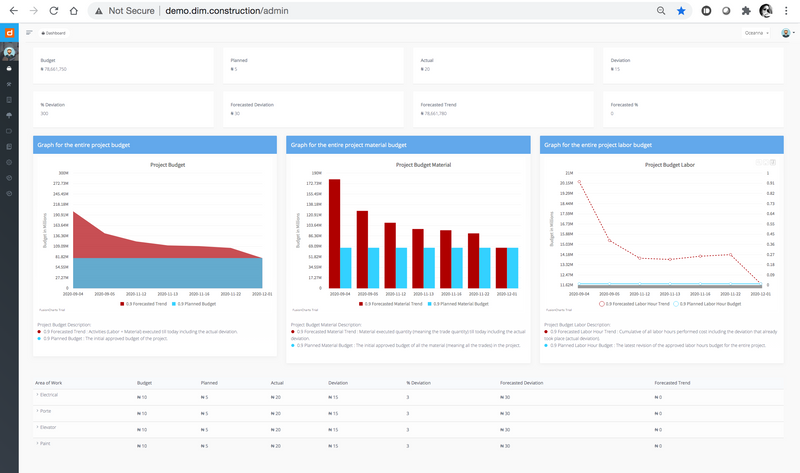
Task: Click the orange DIM logo in sidebar
Action: 9,33
